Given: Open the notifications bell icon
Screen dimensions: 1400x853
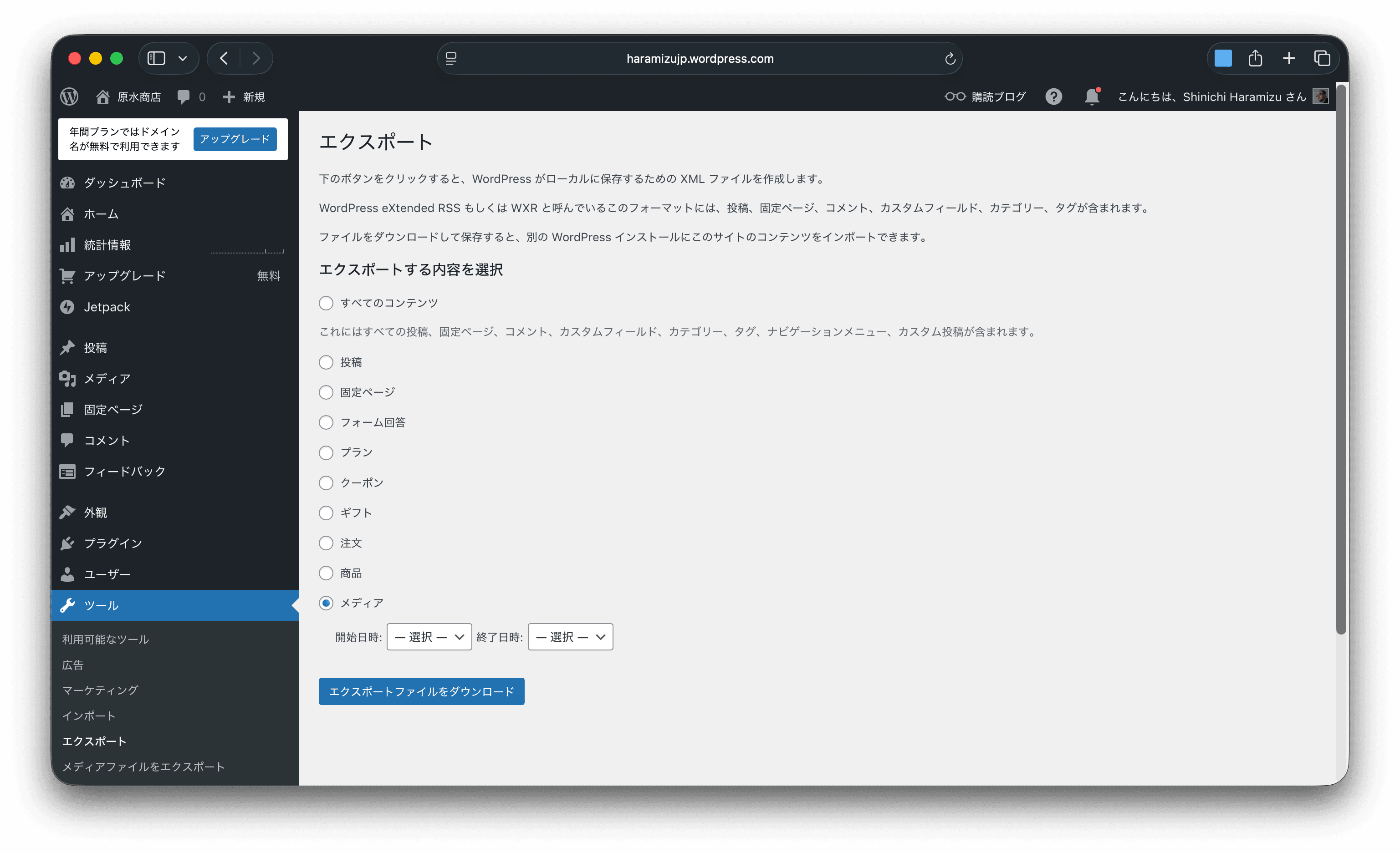Looking at the screenshot, I should pyautogui.click(x=1092, y=96).
